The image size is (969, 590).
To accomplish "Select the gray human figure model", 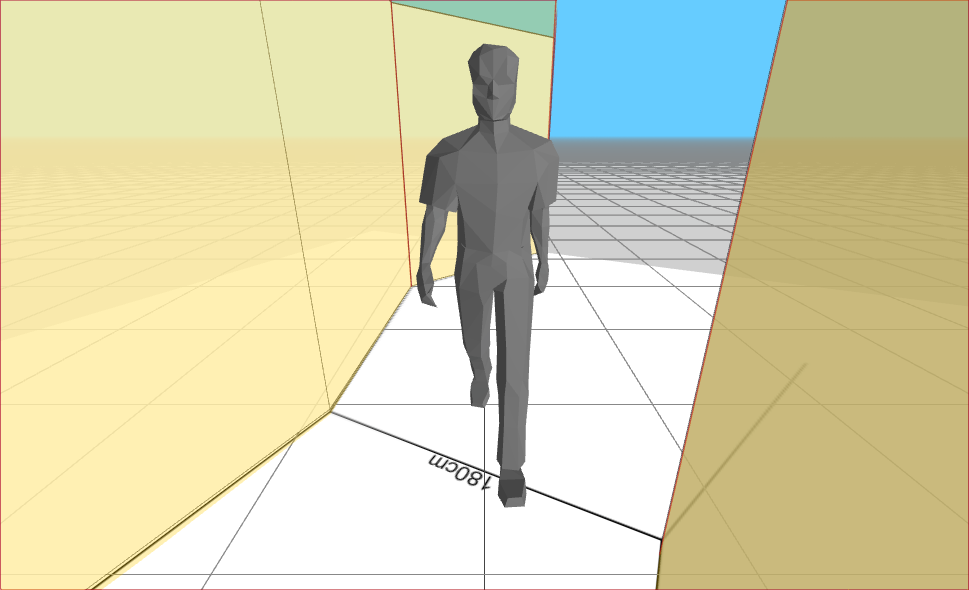I will pos(488,275).
